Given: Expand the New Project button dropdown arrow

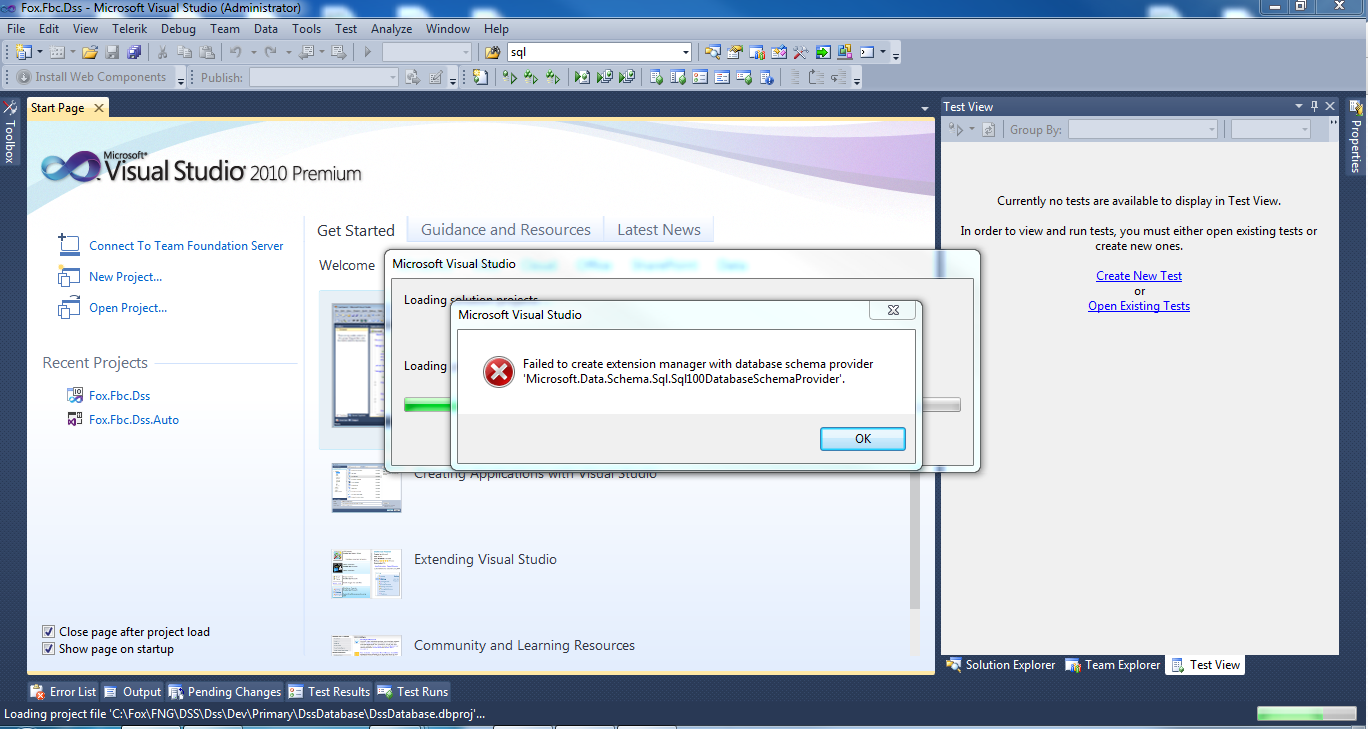Looking at the screenshot, I should [x=40, y=52].
